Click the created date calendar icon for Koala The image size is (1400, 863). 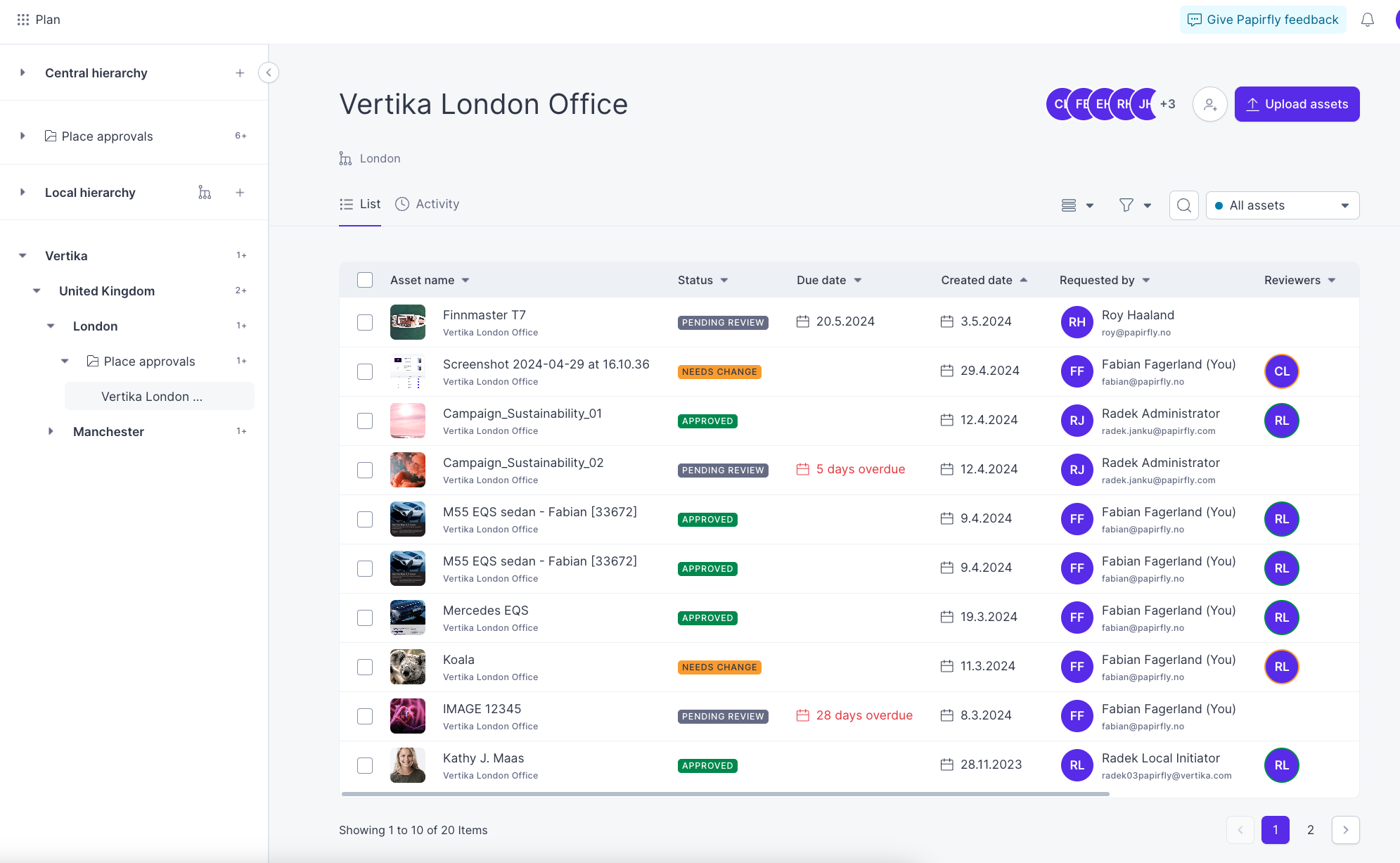[x=947, y=666]
